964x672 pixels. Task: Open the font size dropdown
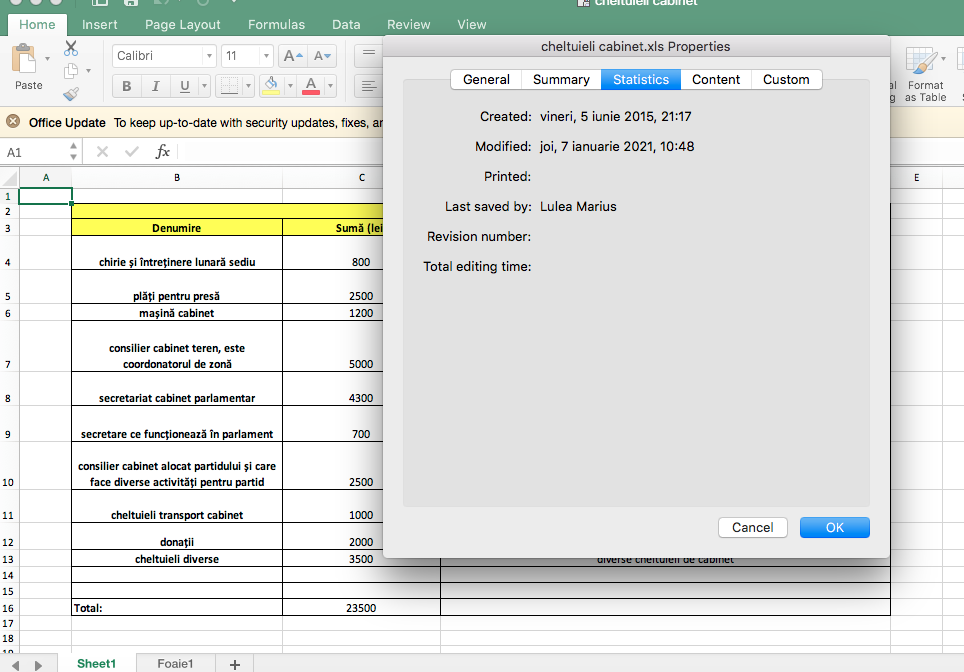point(266,56)
